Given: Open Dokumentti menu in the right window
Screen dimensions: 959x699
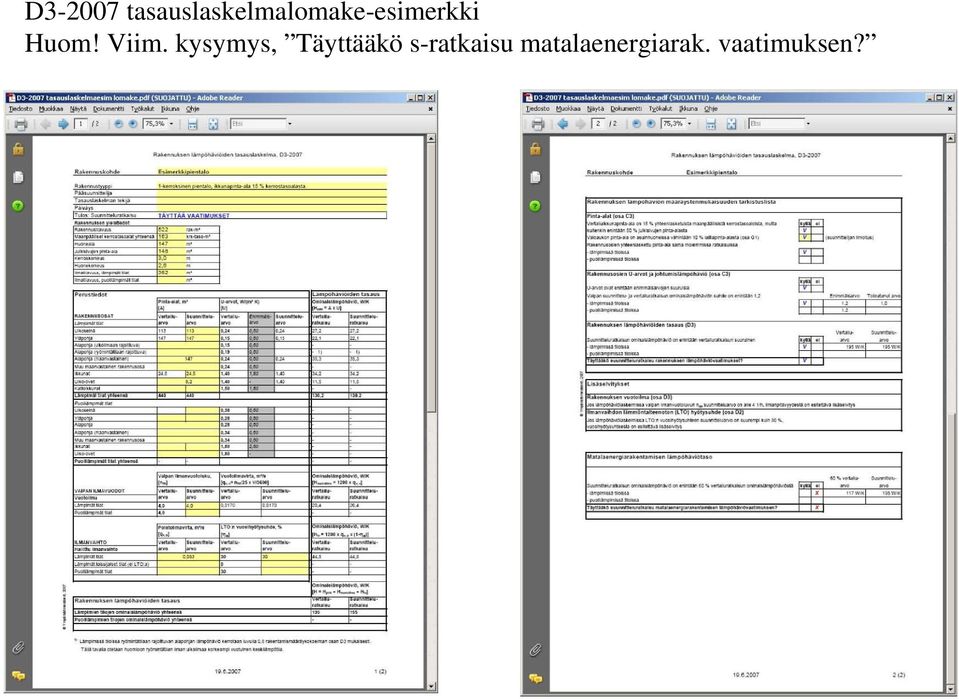Looking at the screenshot, I should (626, 109).
